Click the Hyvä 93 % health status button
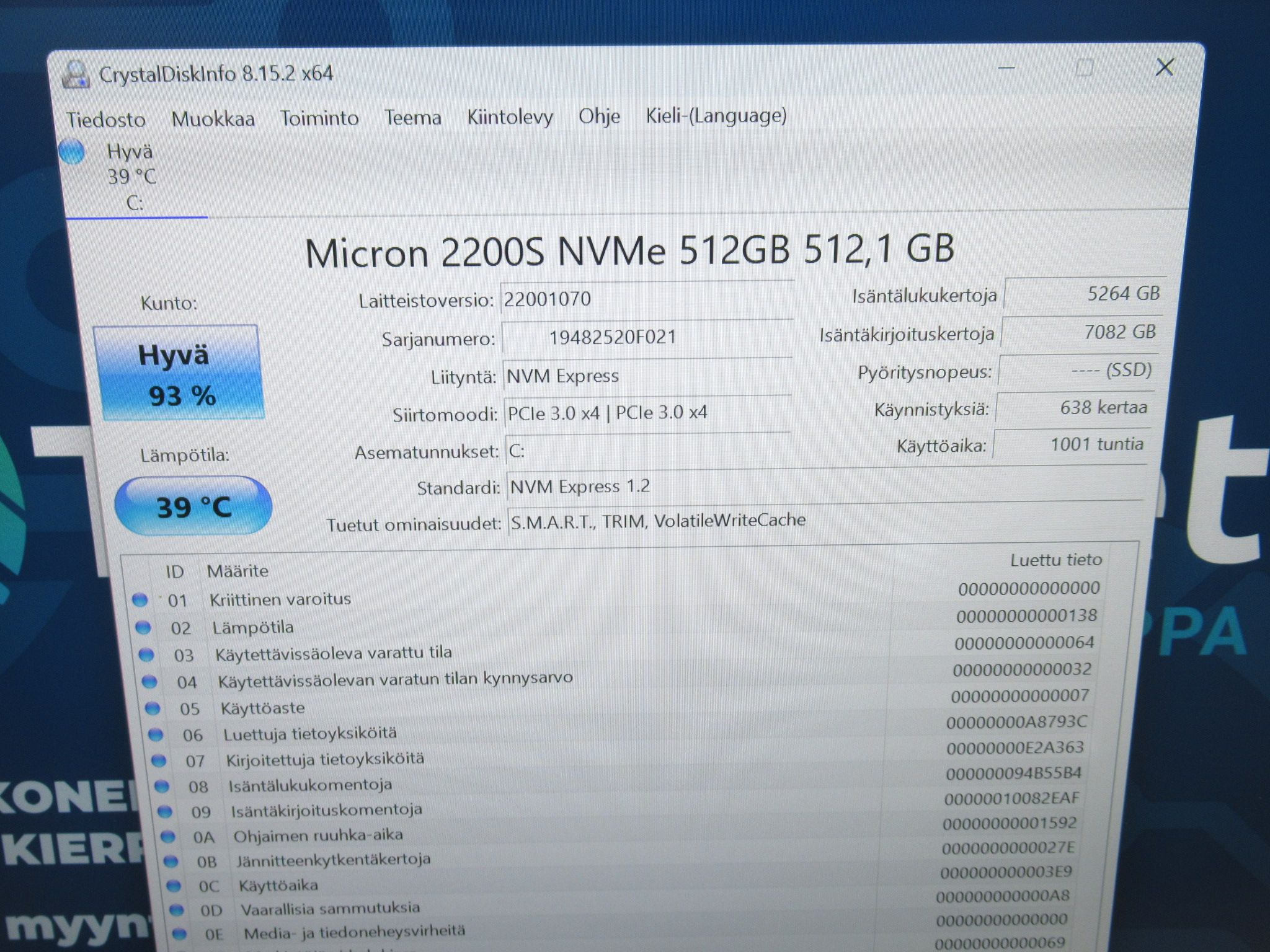The width and height of the screenshot is (1270, 952). (179, 372)
